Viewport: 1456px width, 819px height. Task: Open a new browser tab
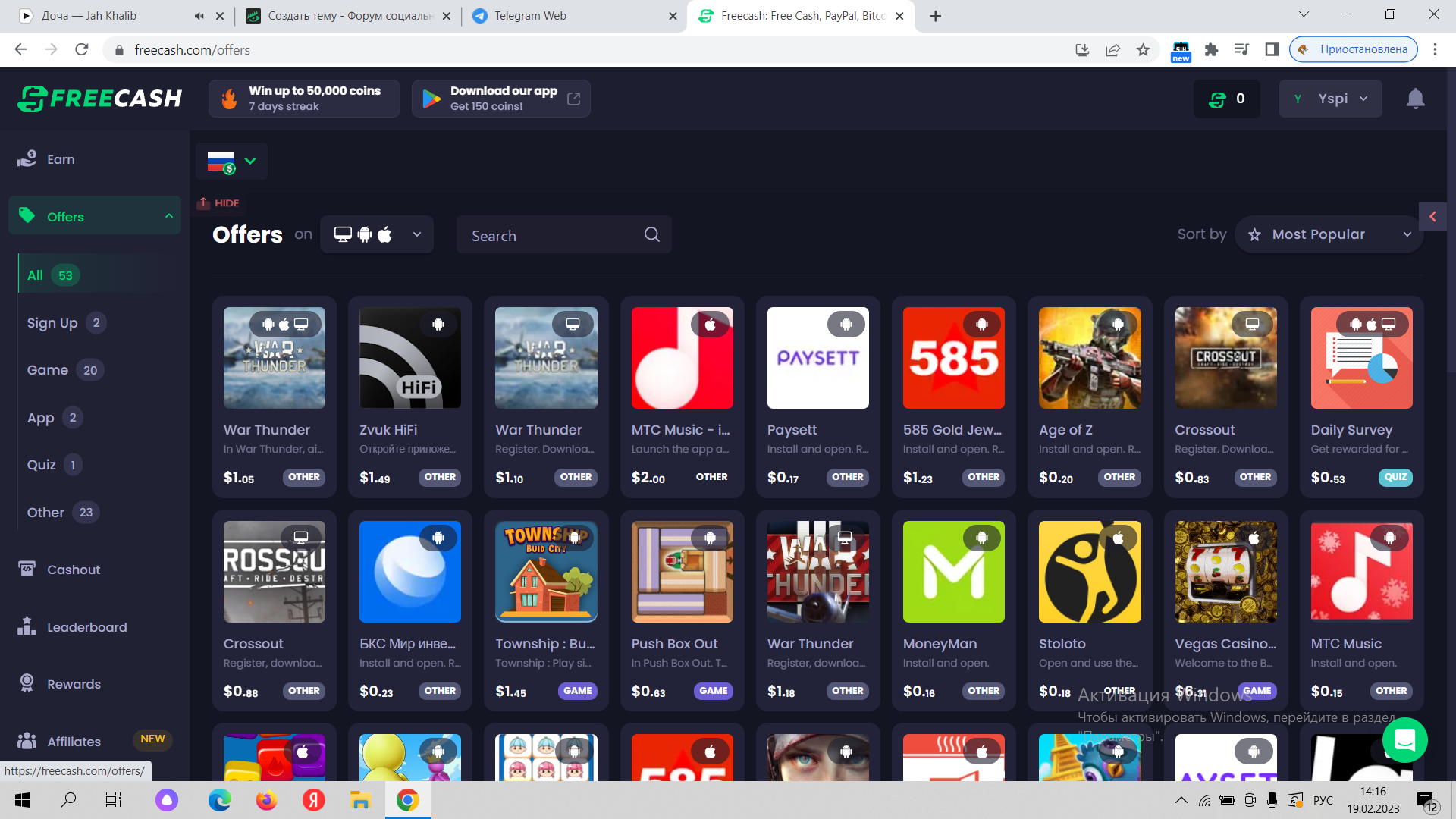point(936,16)
